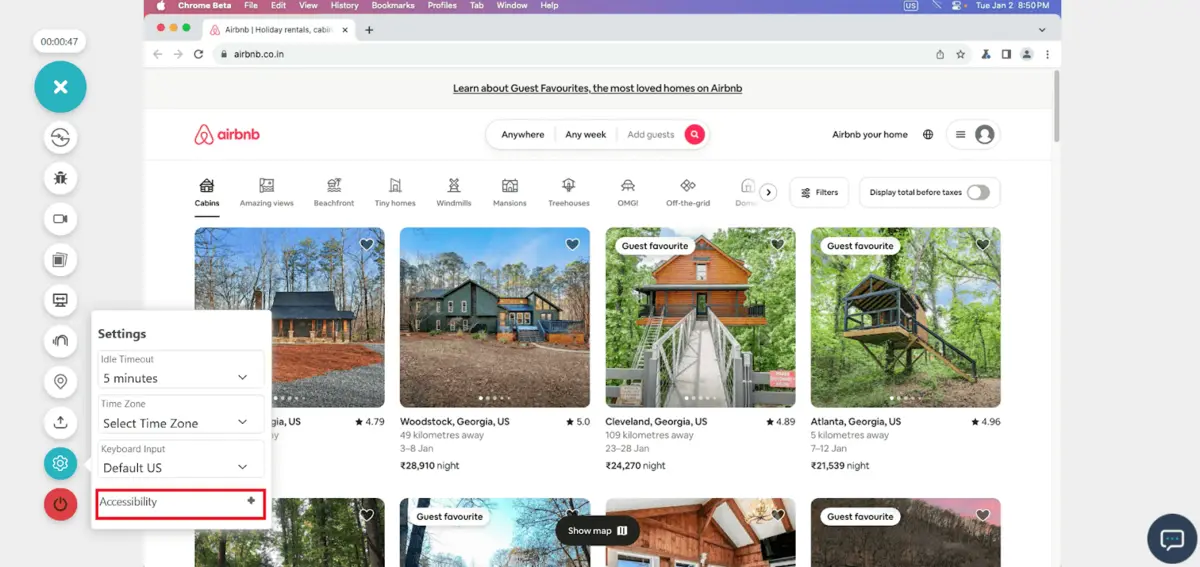Click the Airbnb your home link

pos(870,134)
